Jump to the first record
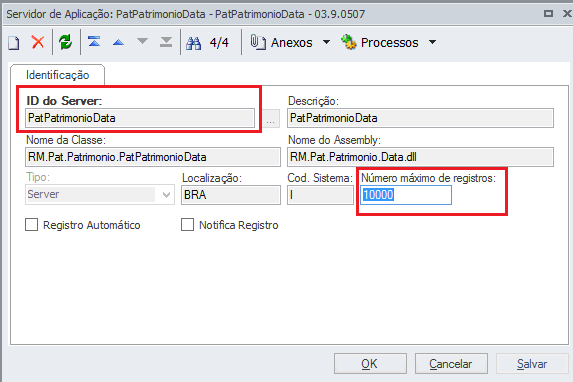 [94, 41]
